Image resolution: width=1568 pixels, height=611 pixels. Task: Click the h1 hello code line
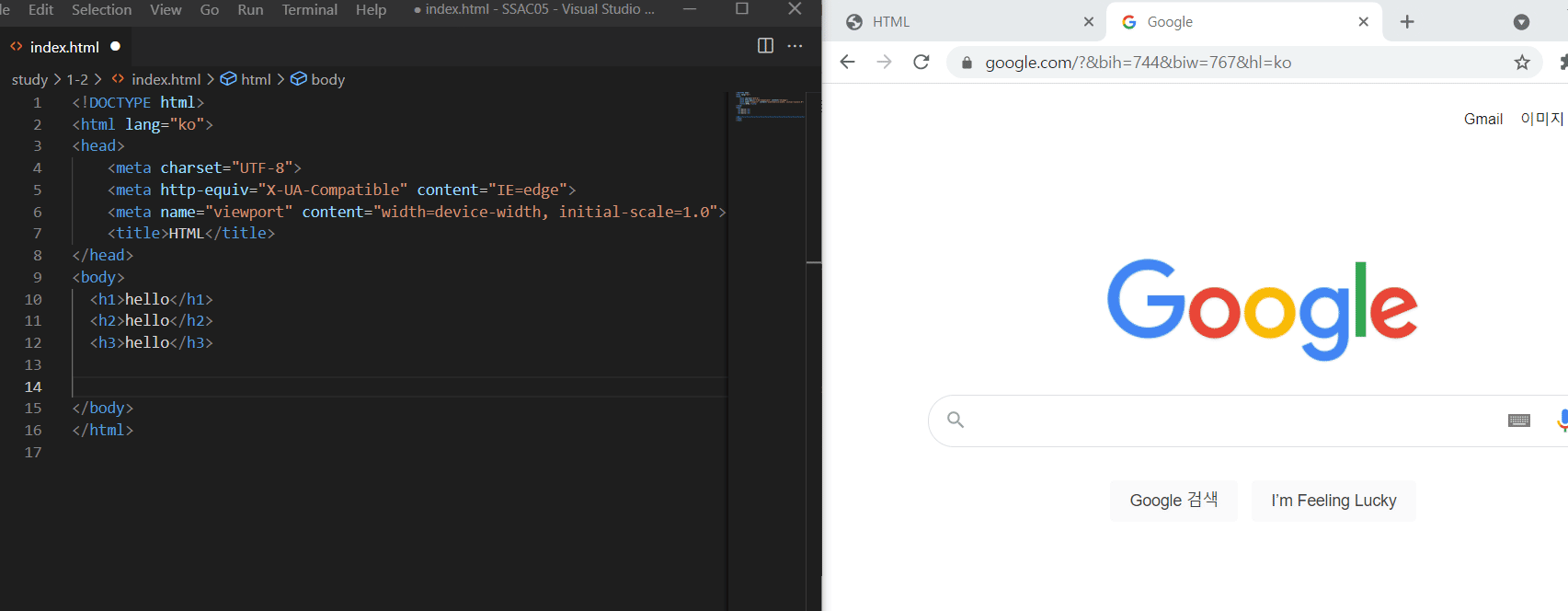pos(151,299)
